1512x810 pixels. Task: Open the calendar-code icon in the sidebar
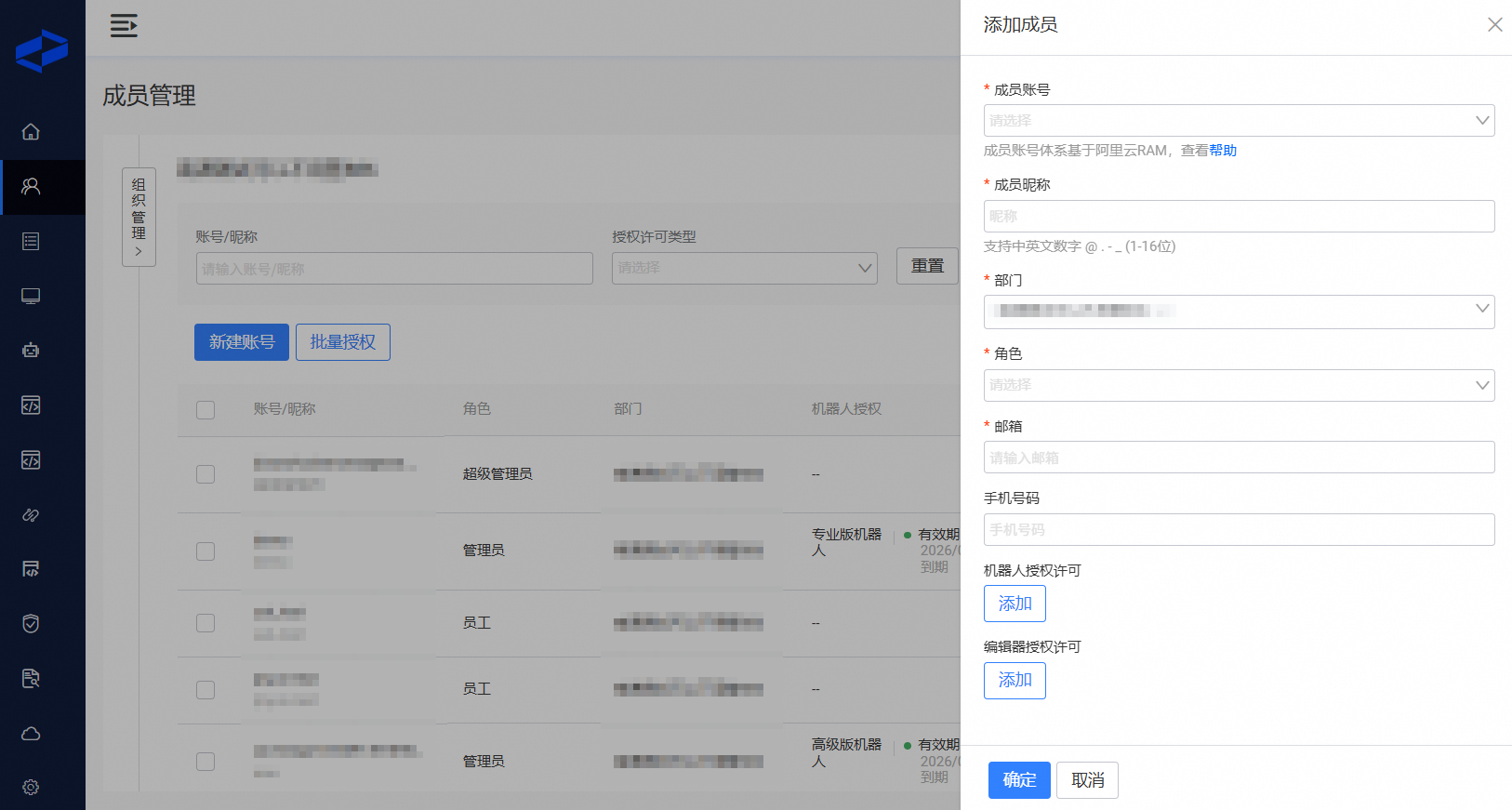tap(31, 569)
